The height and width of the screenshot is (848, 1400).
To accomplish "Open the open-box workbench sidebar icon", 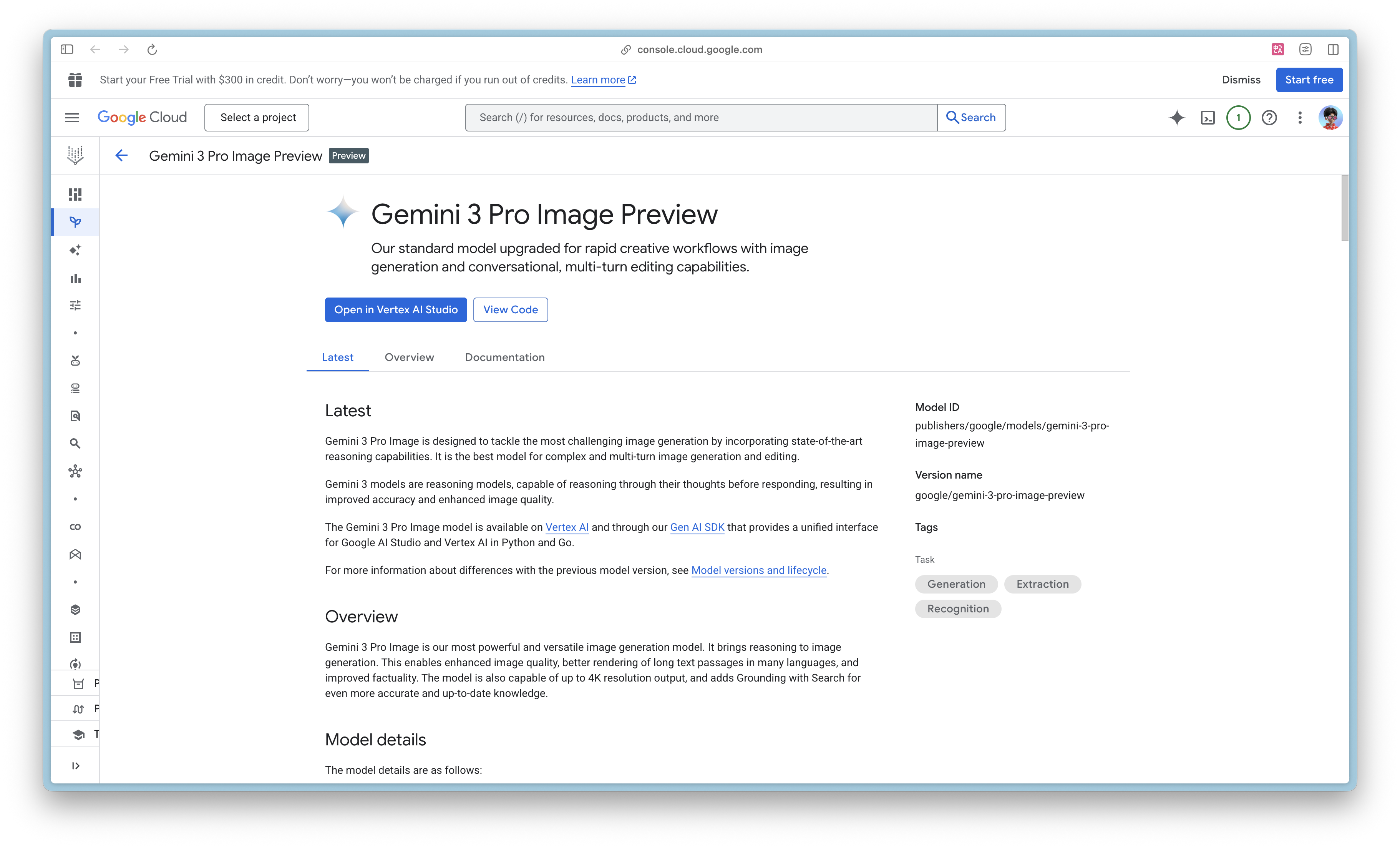I will point(75,555).
